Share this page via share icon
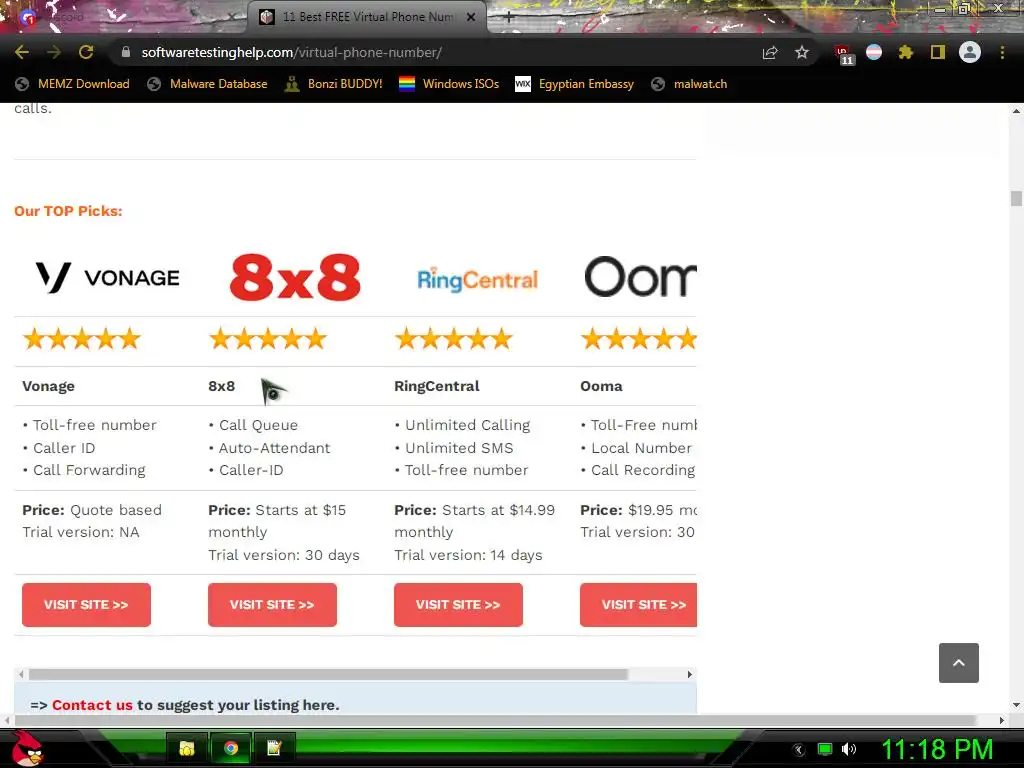The width and height of the screenshot is (1024, 768). [770, 52]
